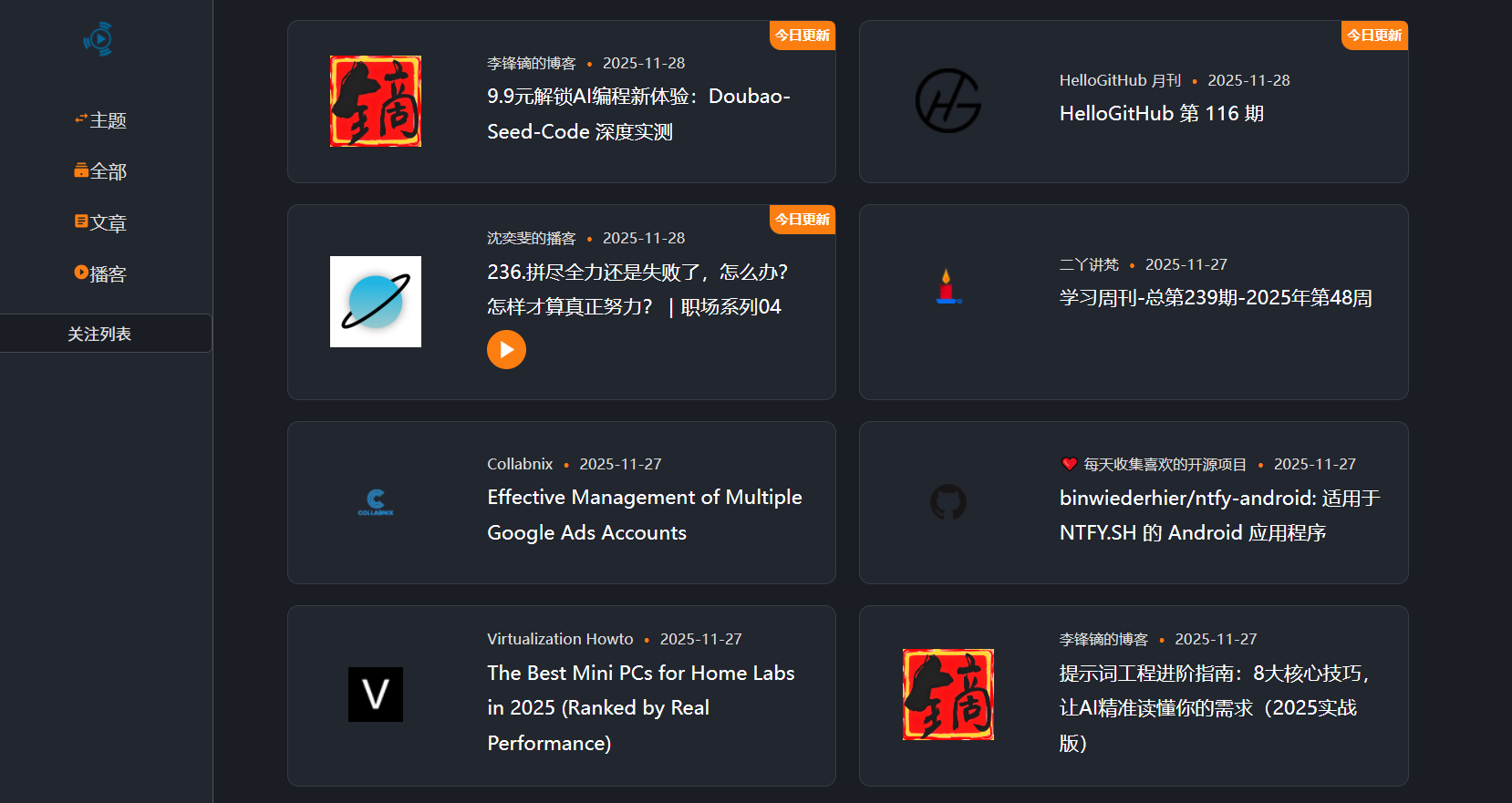Click the planet podcast cover icon
The image size is (1512, 803).
tap(375, 302)
